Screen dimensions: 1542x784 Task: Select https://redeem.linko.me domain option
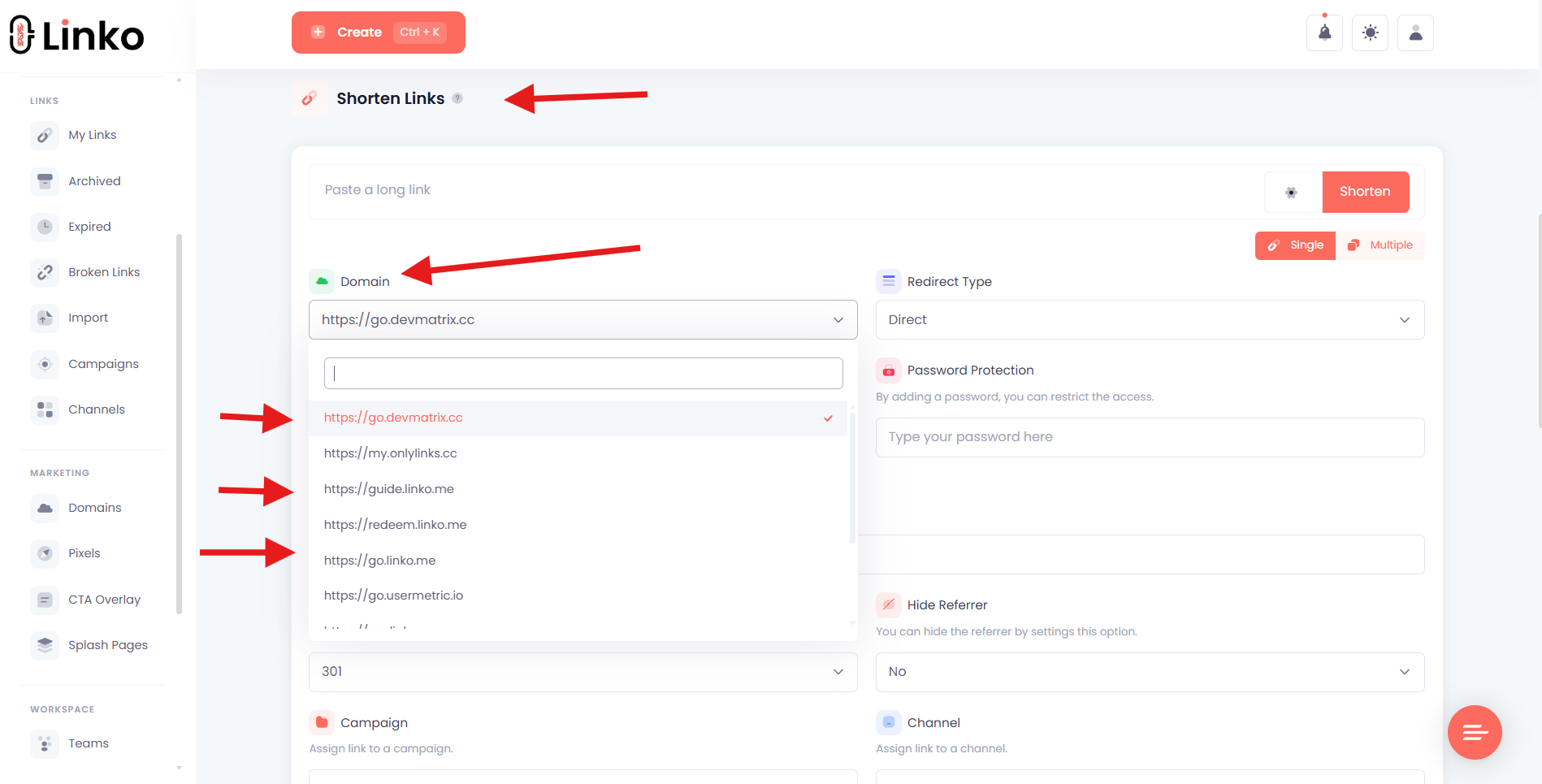pyautogui.click(x=578, y=525)
